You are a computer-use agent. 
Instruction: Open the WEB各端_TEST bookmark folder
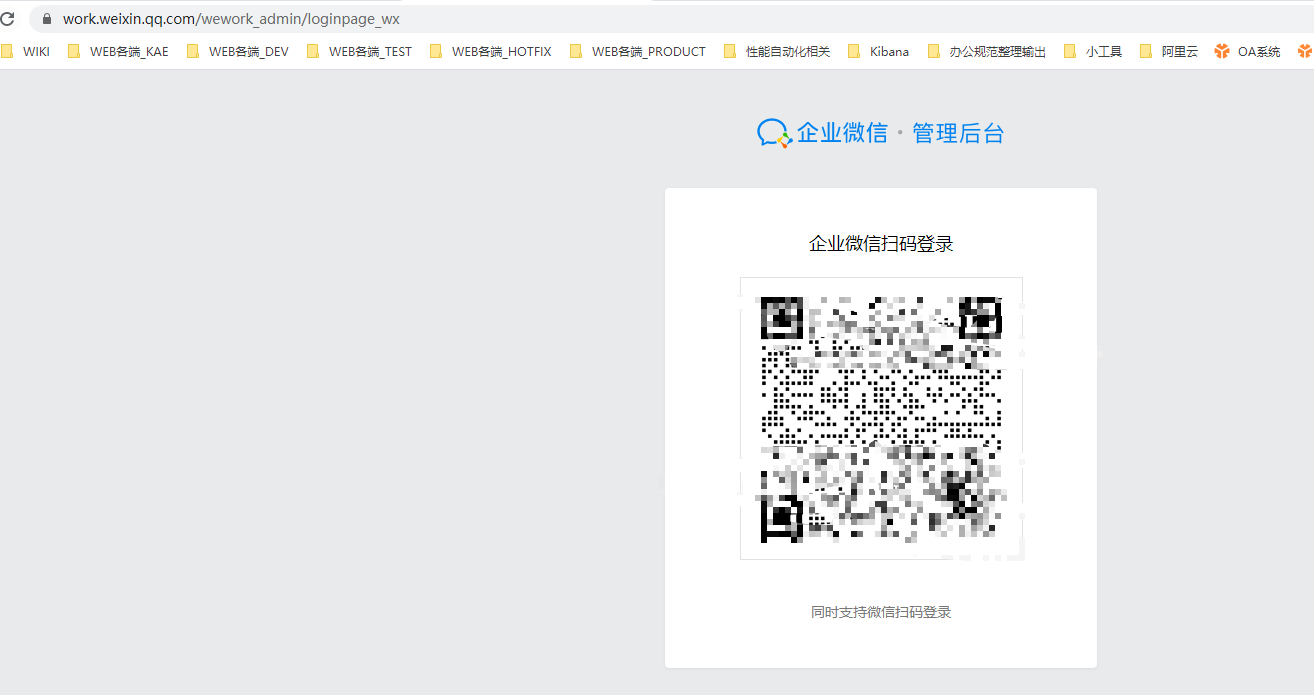(x=359, y=51)
